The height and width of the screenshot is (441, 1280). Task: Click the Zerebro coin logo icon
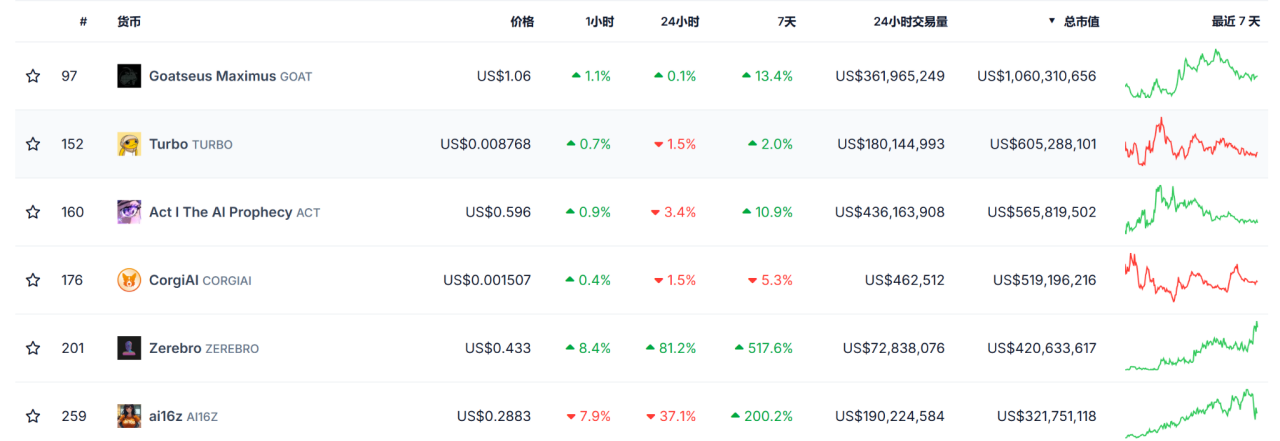[x=129, y=348]
